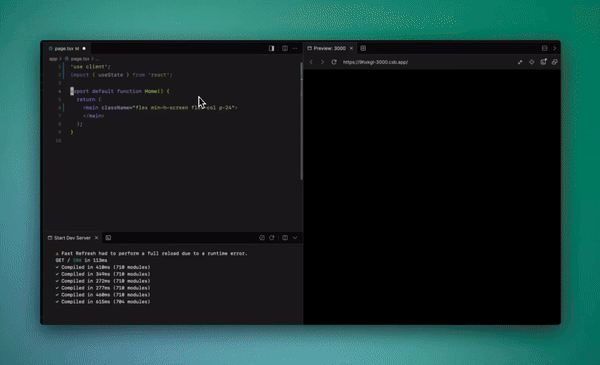The height and width of the screenshot is (365, 600).
Task: Open a new terminal next to Start Dev Server
Action: tap(108, 238)
